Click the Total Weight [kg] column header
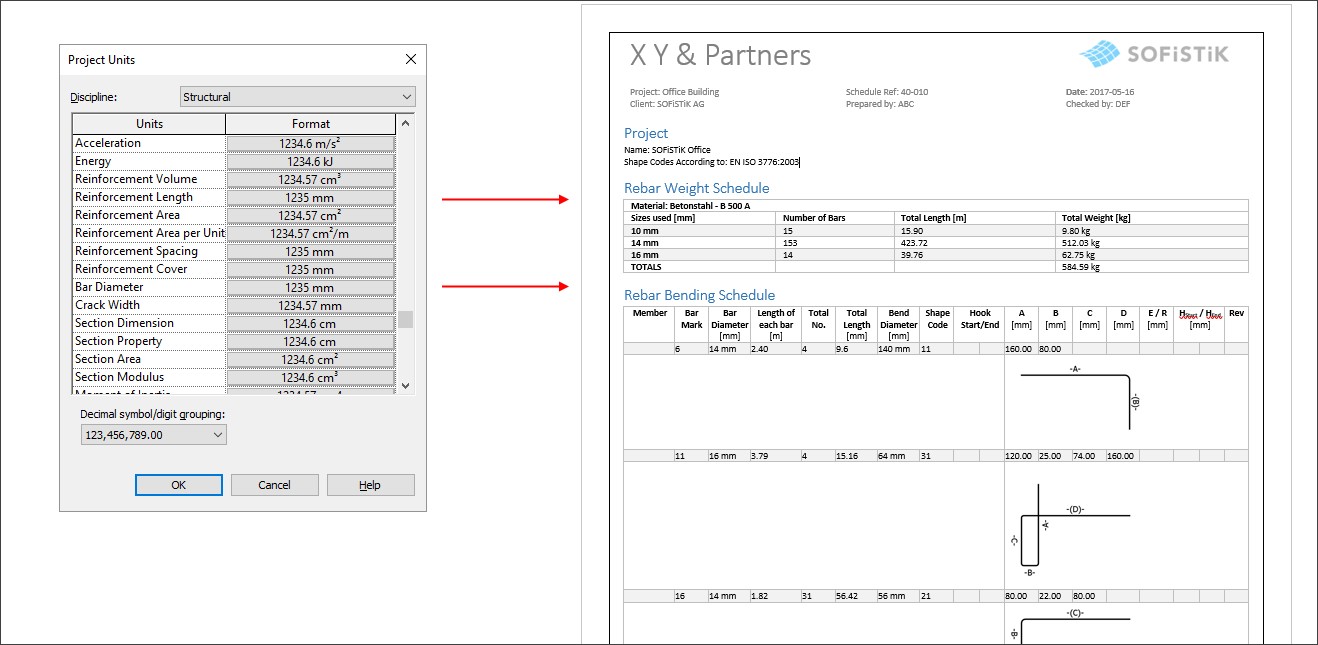 1152,218
